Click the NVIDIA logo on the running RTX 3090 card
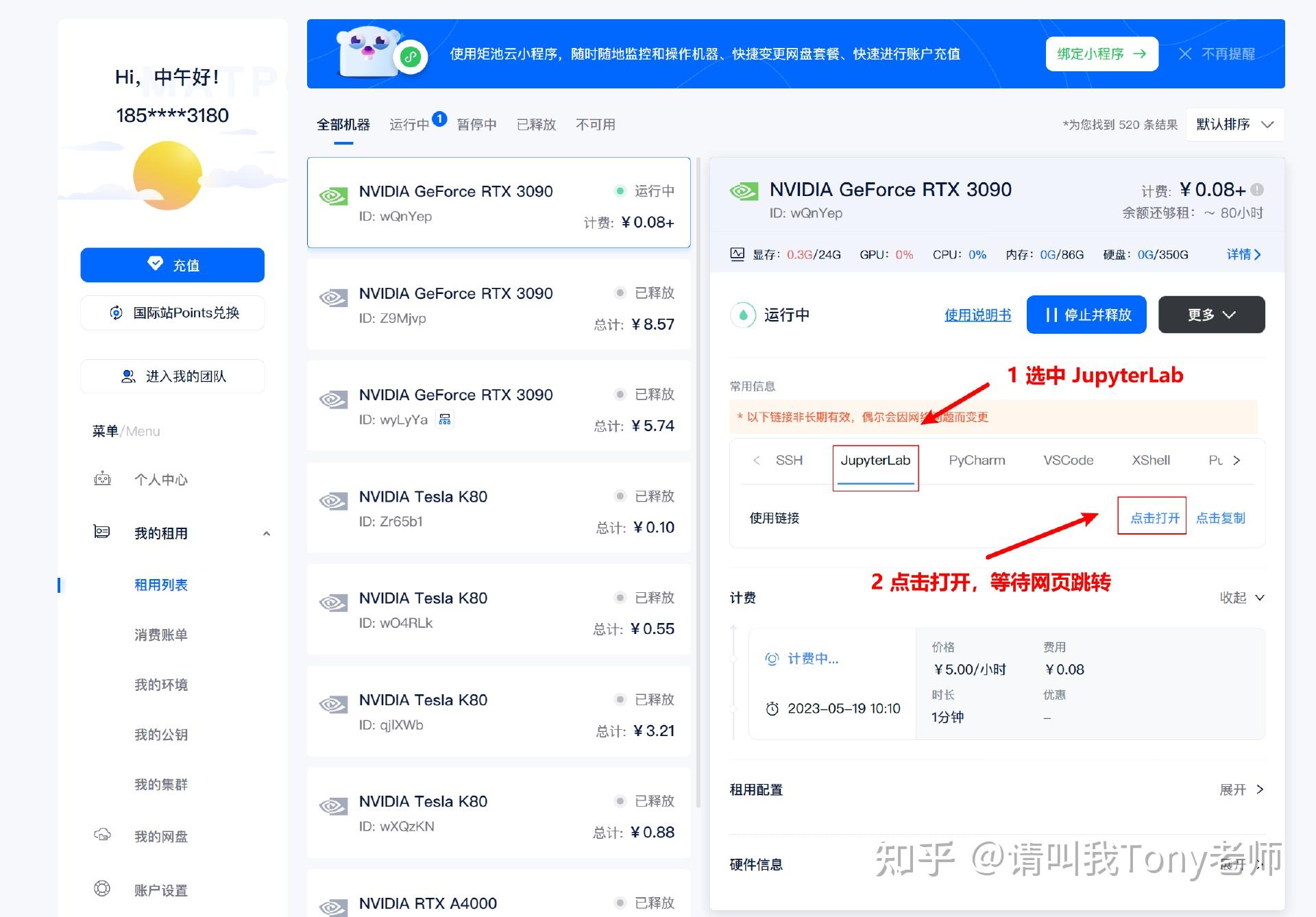 coord(333,195)
